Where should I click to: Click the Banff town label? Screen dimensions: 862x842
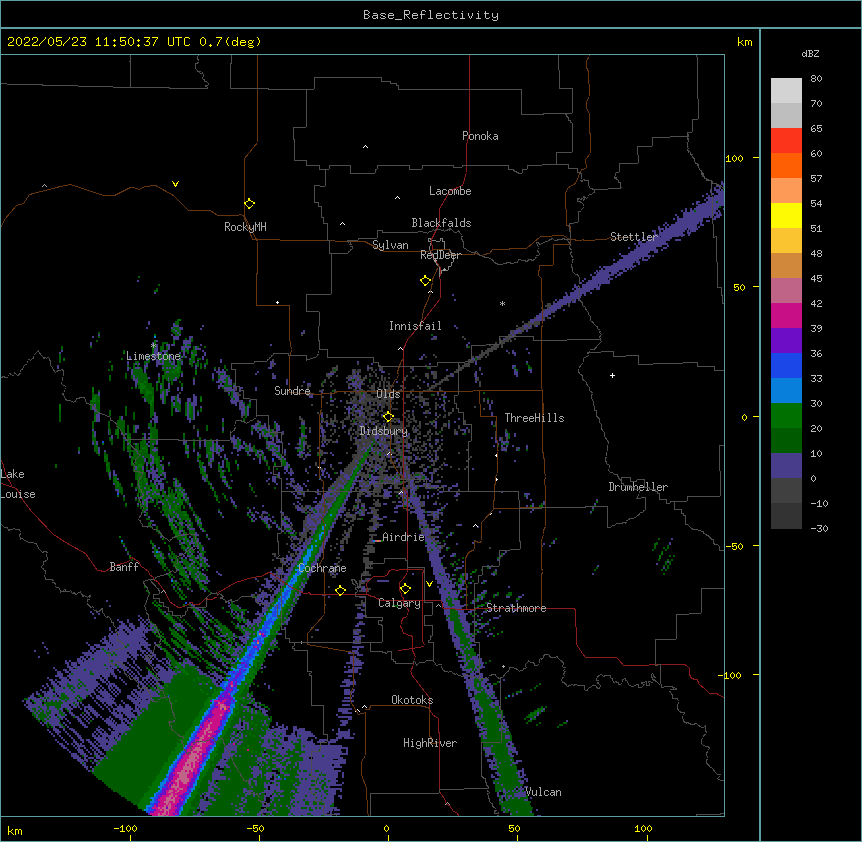click(124, 567)
